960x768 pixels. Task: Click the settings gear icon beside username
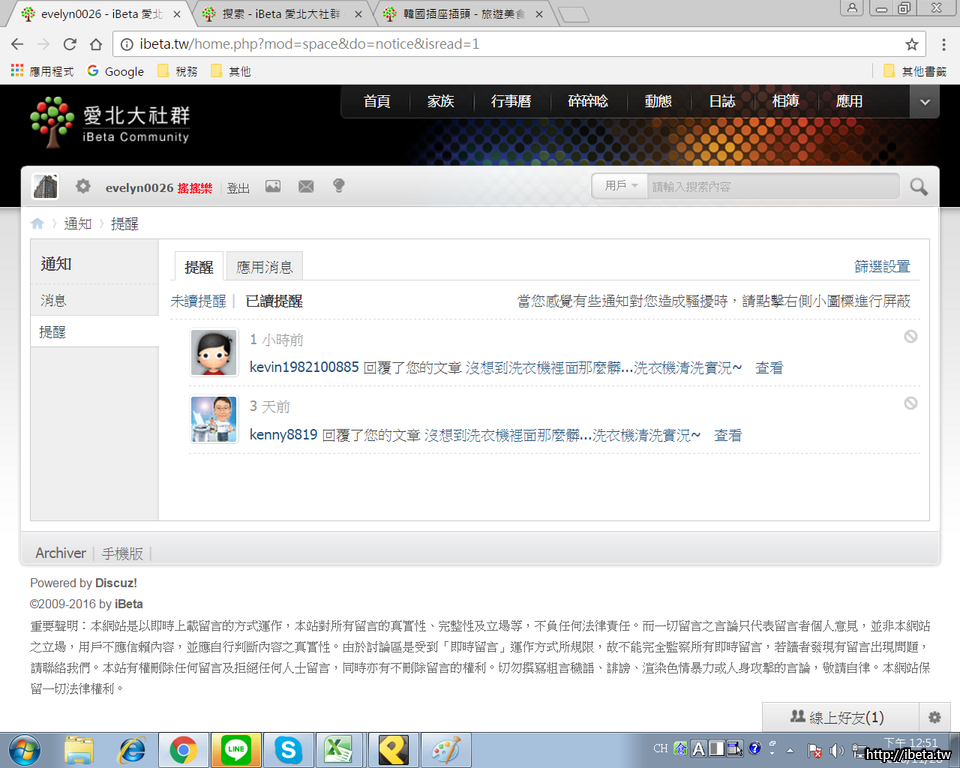click(83, 186)
